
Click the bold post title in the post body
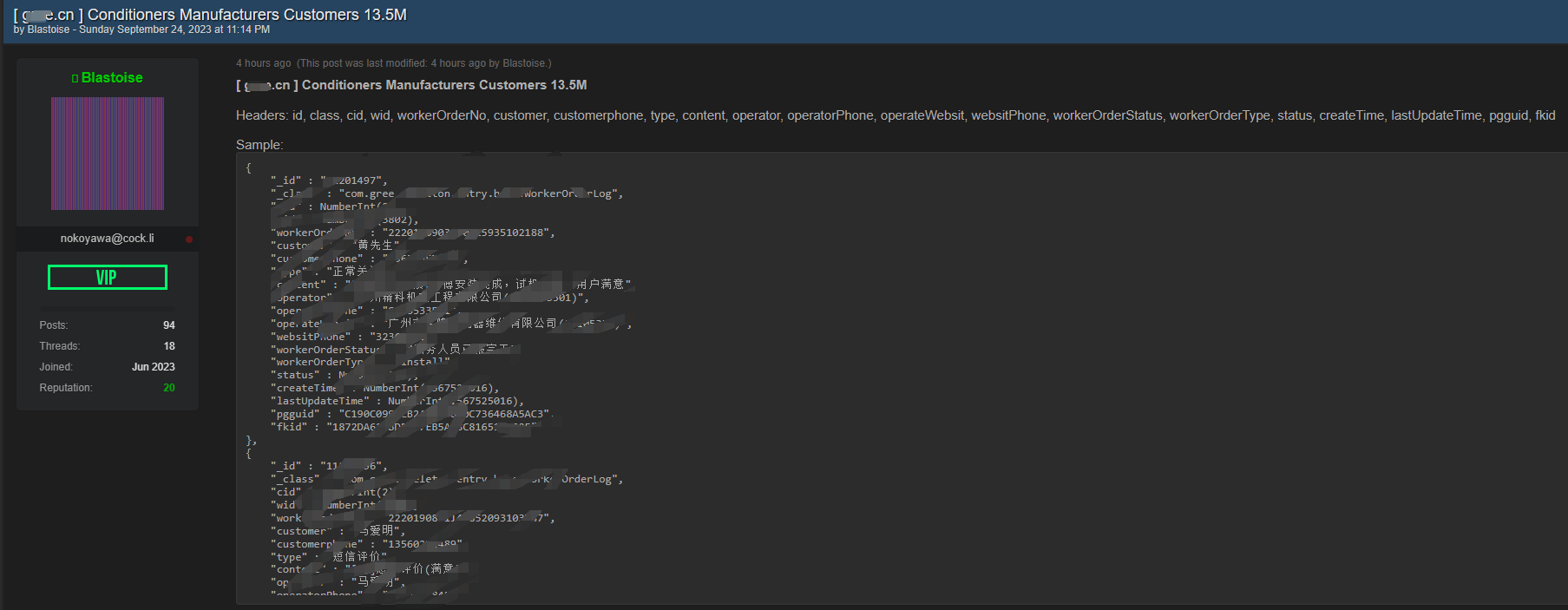click(x=411, y=85)
